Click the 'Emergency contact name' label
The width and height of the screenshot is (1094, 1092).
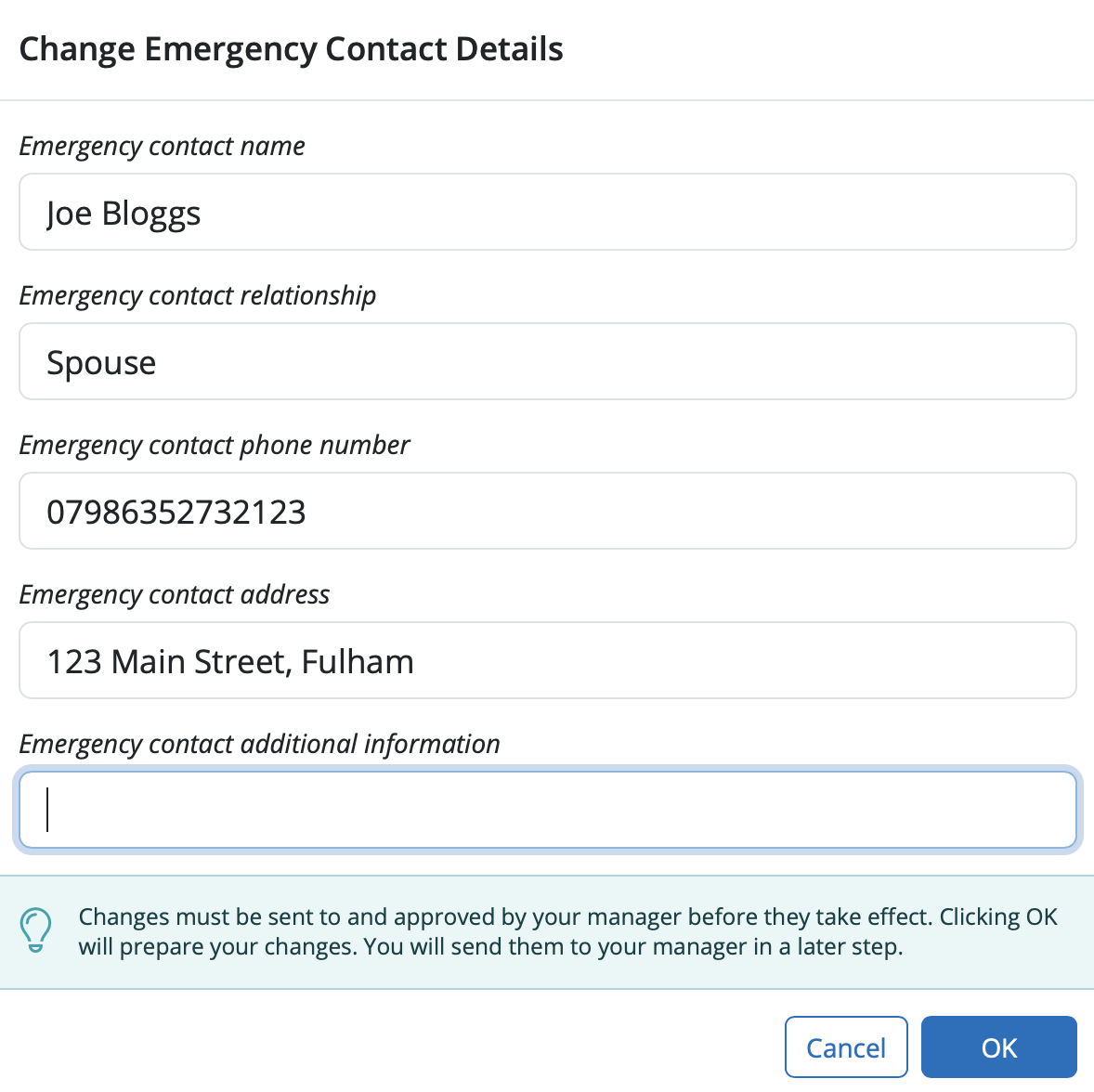coord(162,147)
